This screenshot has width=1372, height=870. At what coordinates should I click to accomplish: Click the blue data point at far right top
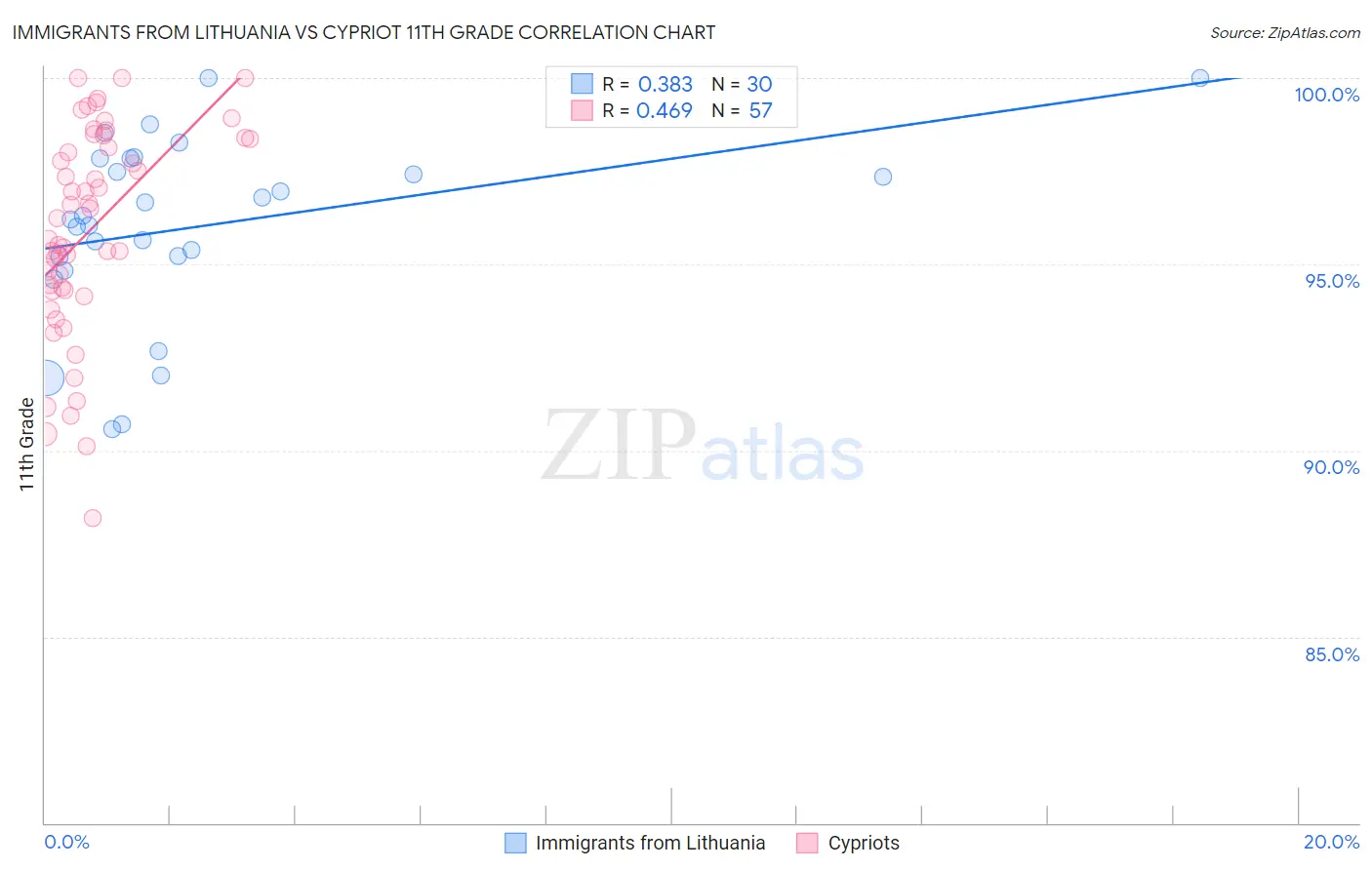tap(1200, 78)
